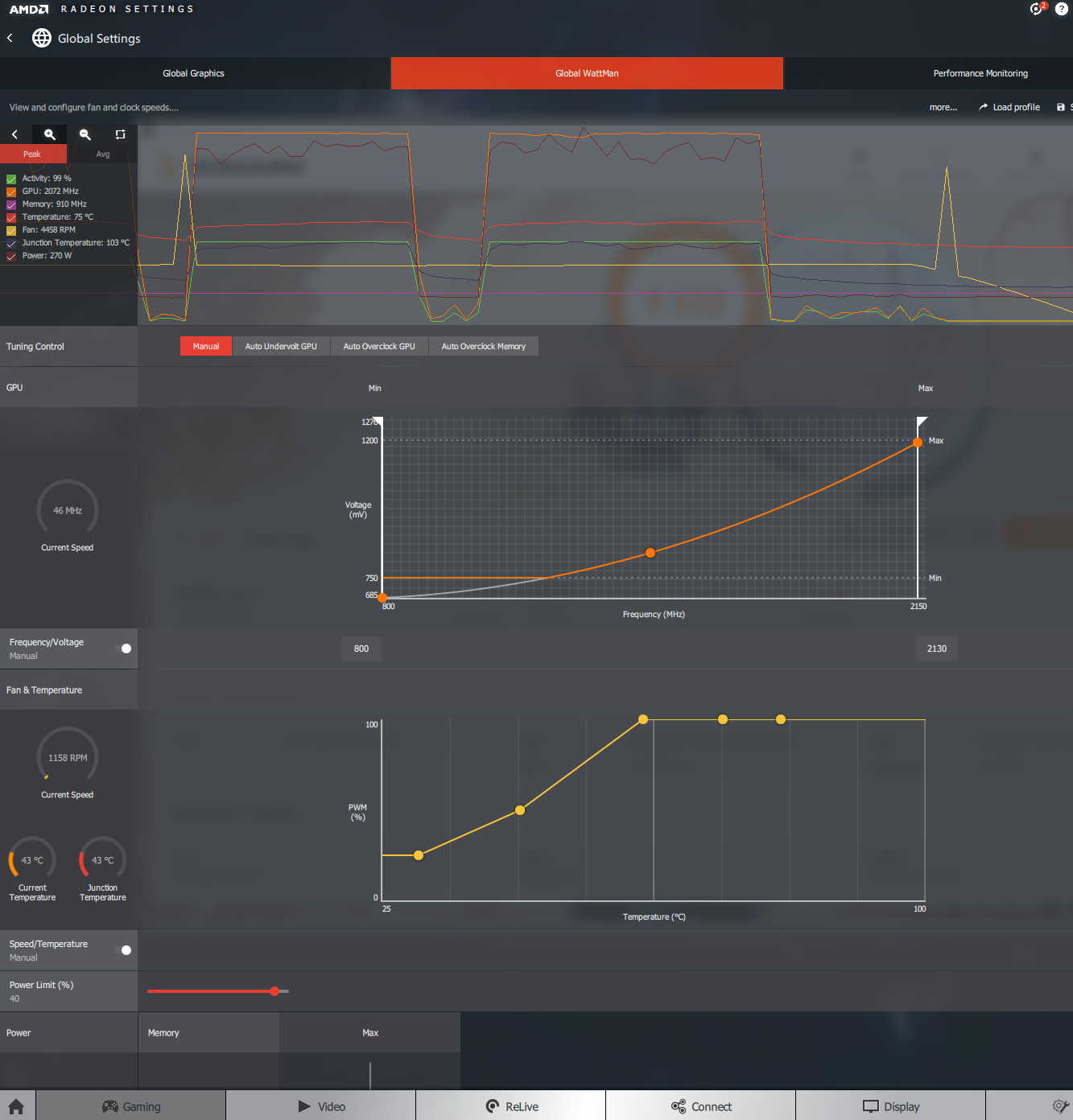Screen dimensions: 1073x1120
Task: Select the minimum voltage curve point
Action: click(x=382, y=598)
